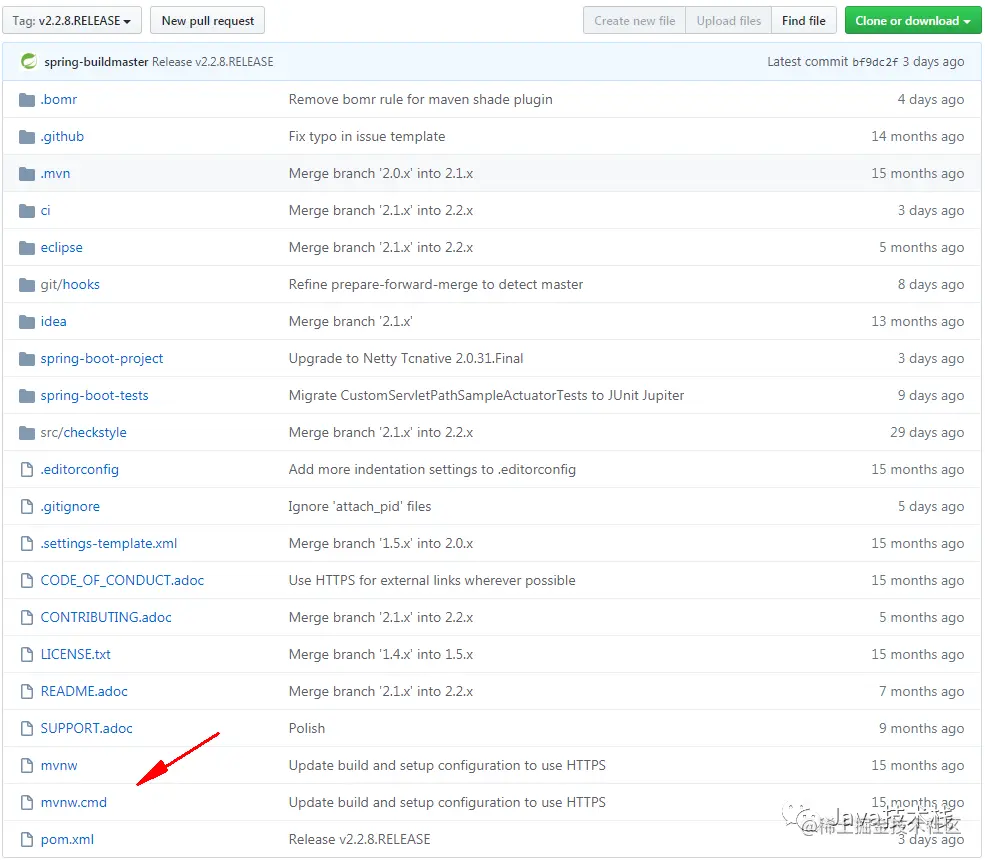Open the spring-boot-tests folder

pos(95,396)
